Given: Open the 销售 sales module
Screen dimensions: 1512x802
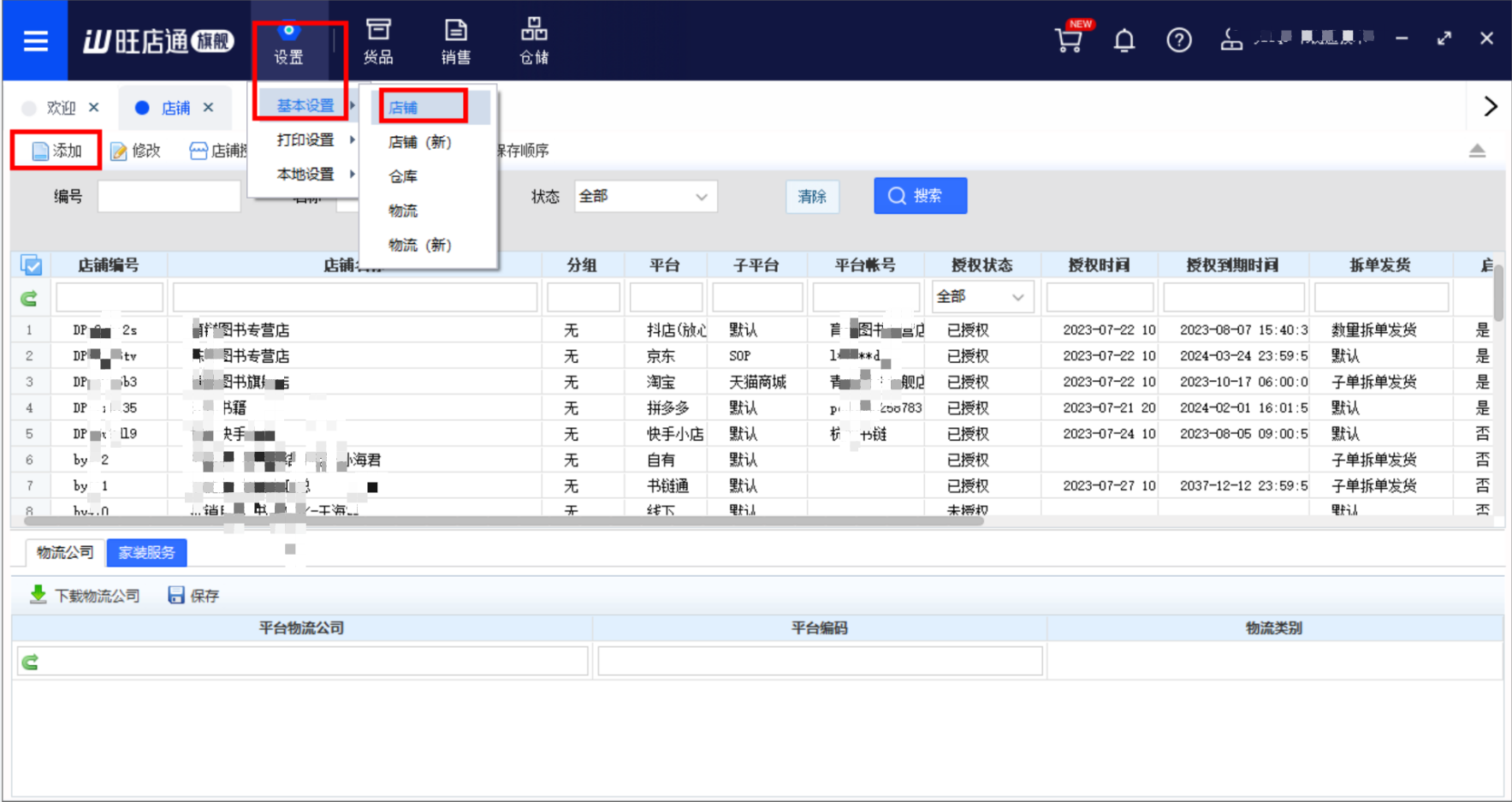Looking at the screenshot, I should click(x=456, y=42).
